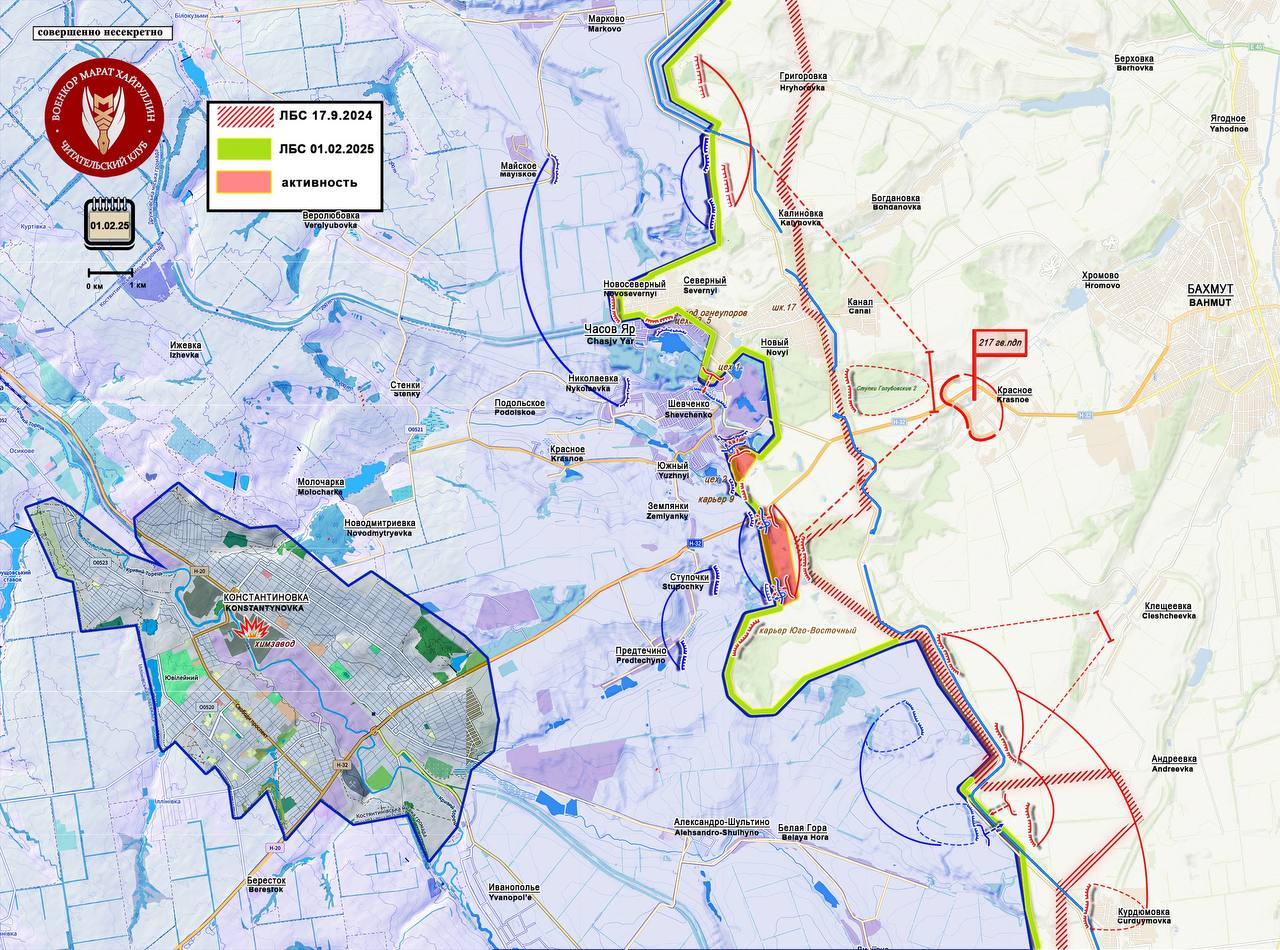Click the 00523 road marker in western Konstantinovka
The image size is (1280, 950).
[x=99, y=563]
